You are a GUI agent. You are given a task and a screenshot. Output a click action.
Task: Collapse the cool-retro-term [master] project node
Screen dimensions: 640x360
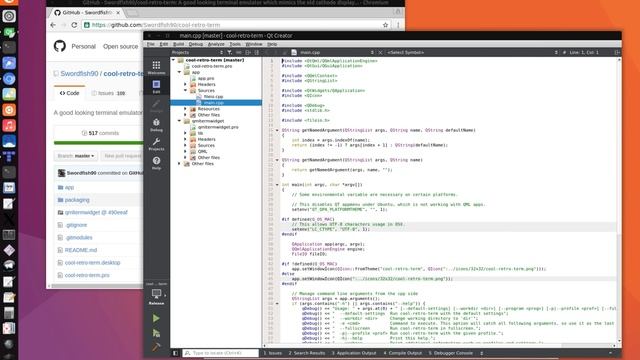pos(173,60)
